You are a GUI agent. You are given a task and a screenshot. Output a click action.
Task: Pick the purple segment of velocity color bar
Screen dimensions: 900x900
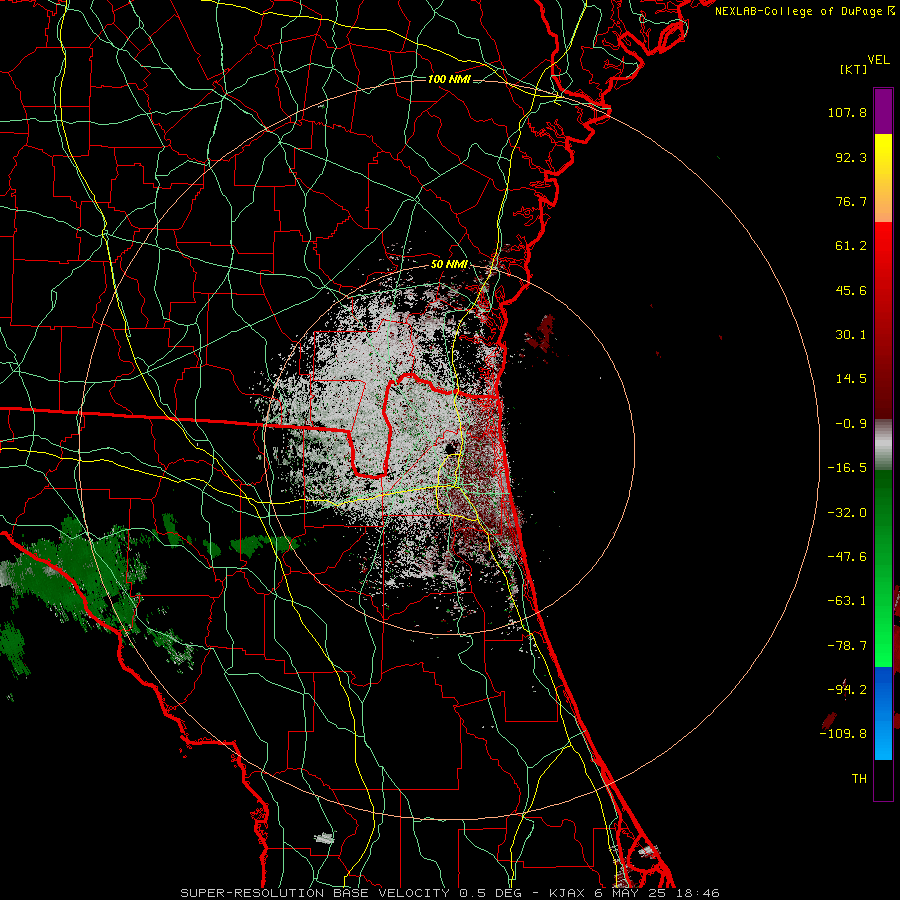pos(883,111)
